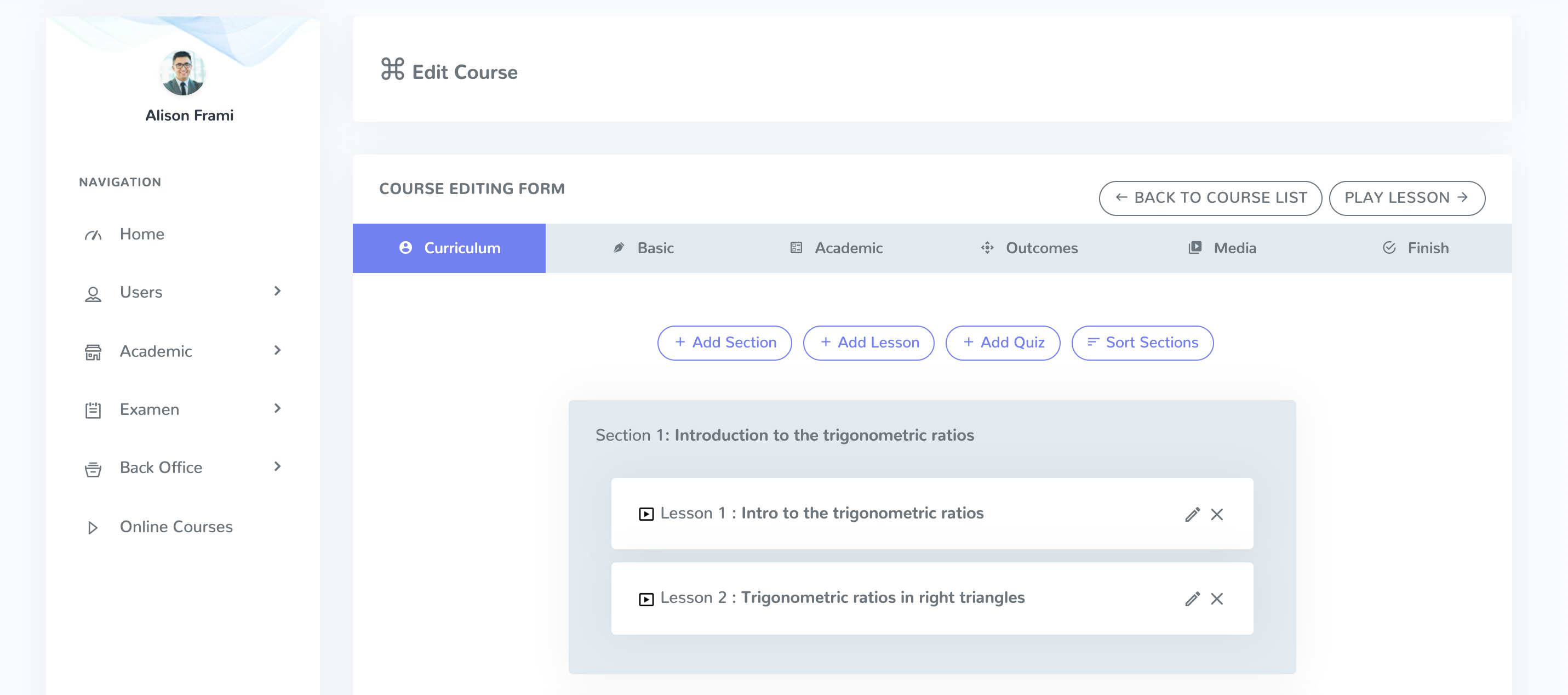
Task: Open the Media tab
Action: (1222, 248)
